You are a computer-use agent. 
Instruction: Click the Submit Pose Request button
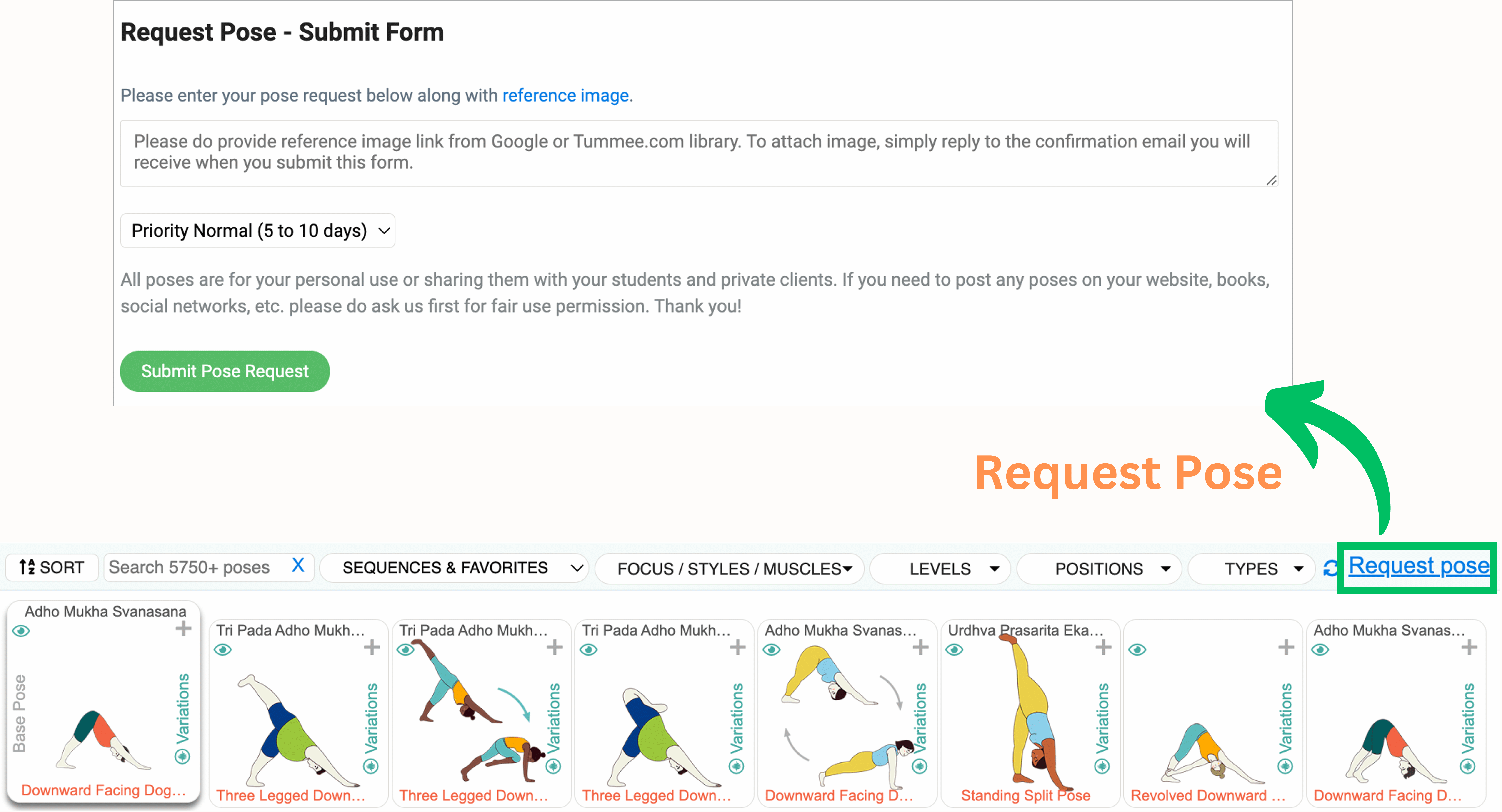pos(225,371)
